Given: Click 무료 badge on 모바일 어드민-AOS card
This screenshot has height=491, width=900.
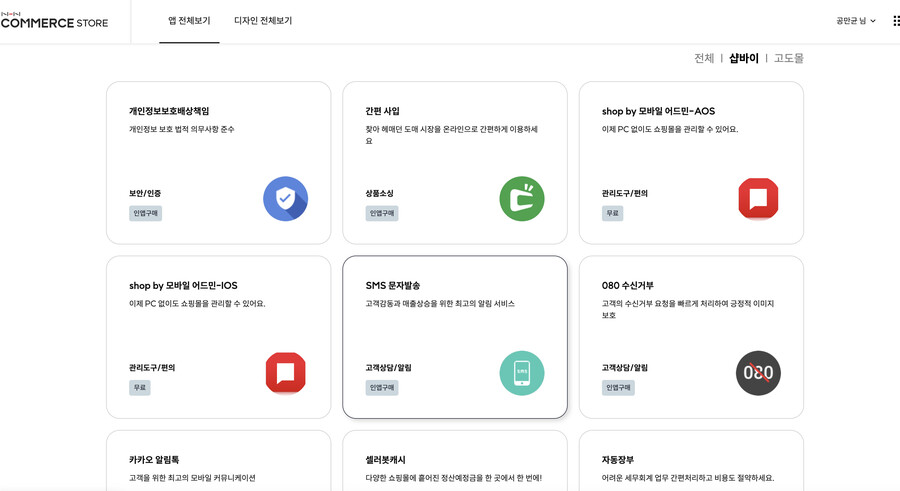Looking at the screenshot, I should click(612, 213).
